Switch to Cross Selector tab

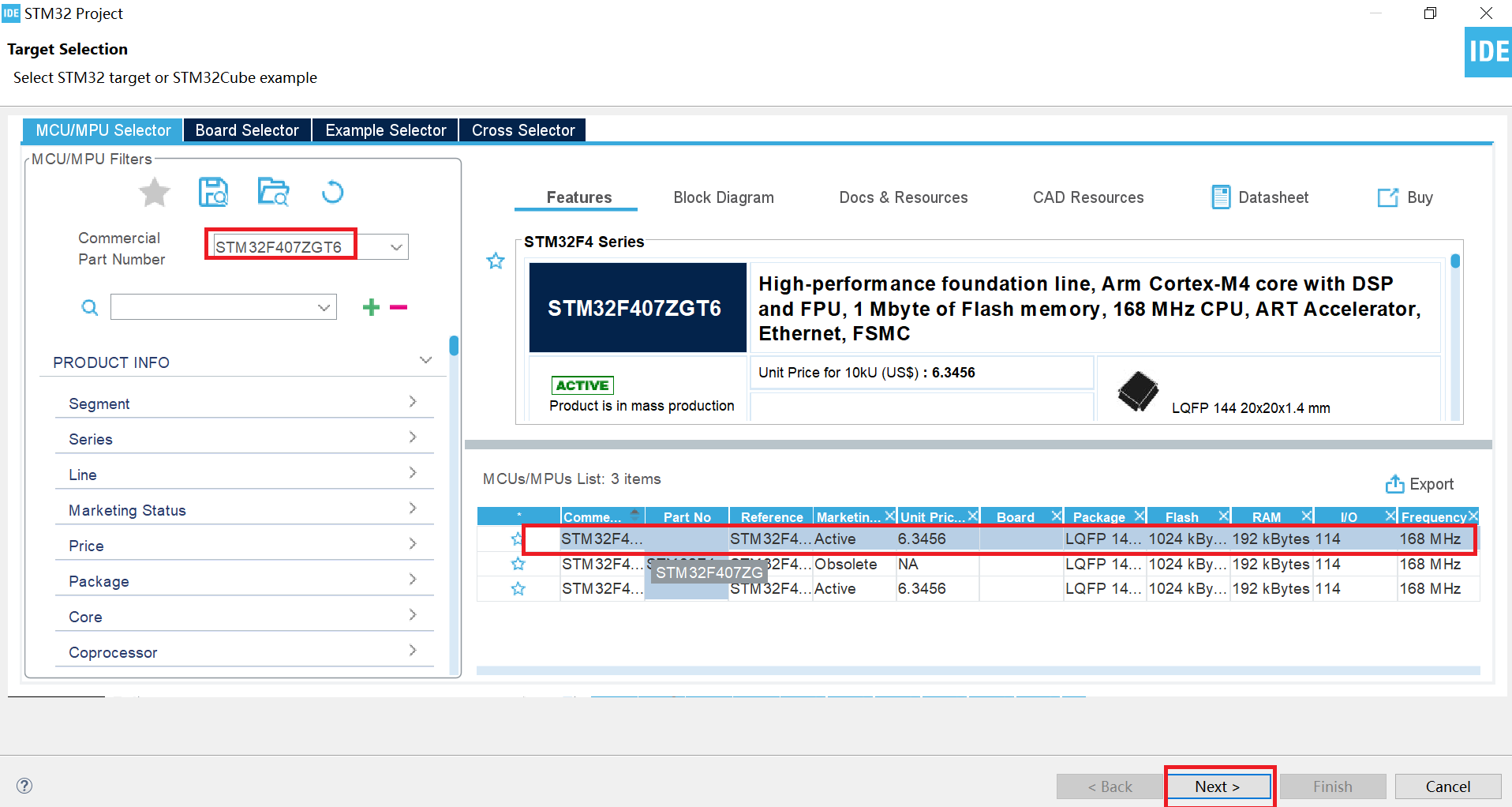[523, 130]
